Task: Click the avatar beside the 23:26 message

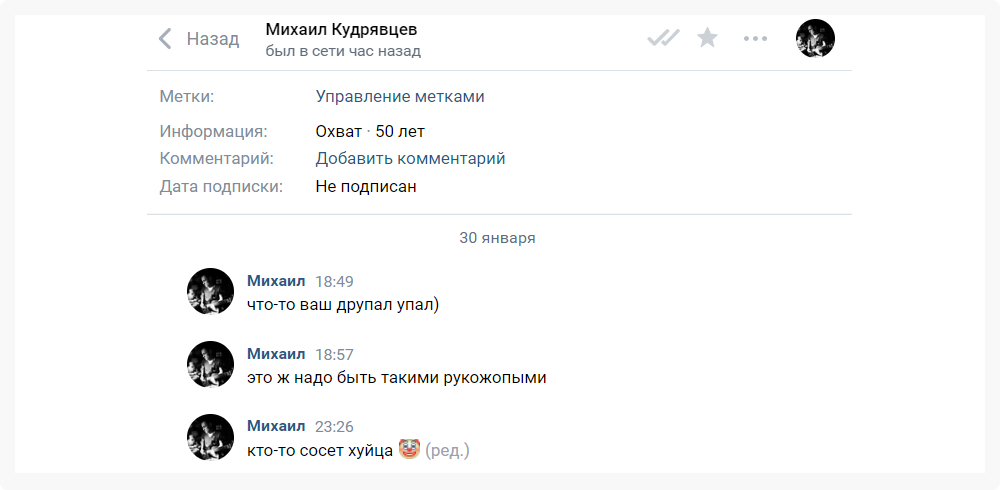Action: [x=210, y=437]
